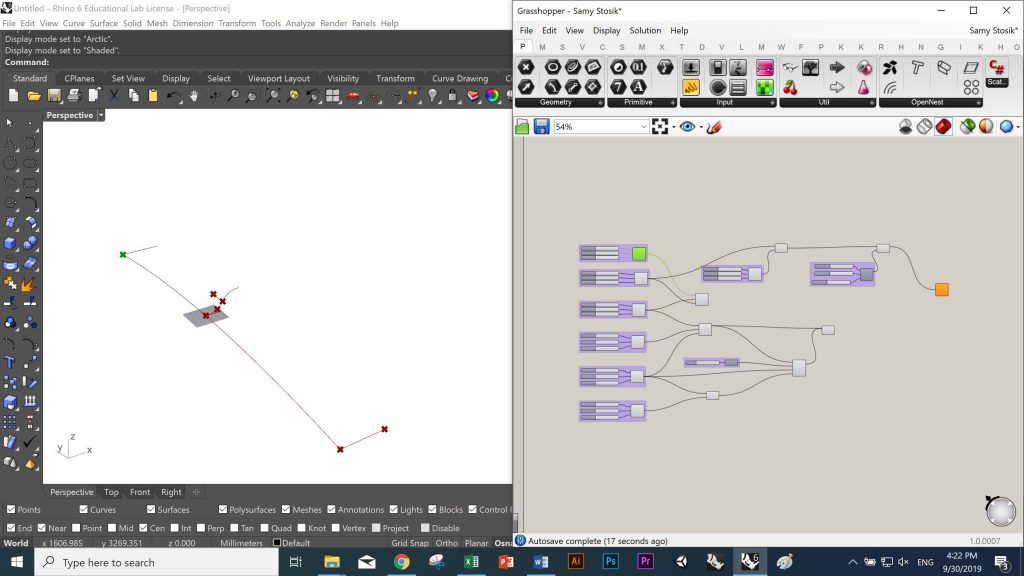1024x576 pixels.
Task: Switch to the Curve Drawing toolbar tab
Action: pyautogui.click(x=459, y=78)
